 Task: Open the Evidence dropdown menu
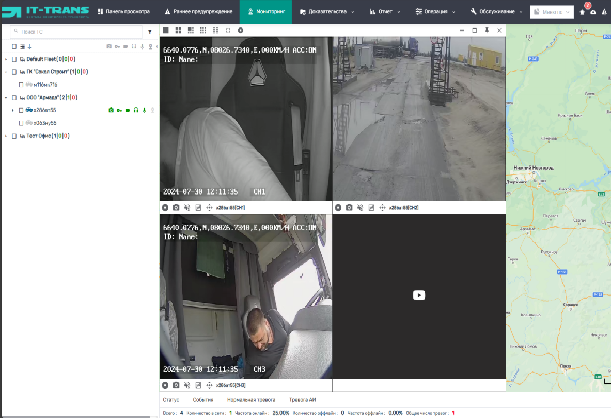click(x=327, y=12)
